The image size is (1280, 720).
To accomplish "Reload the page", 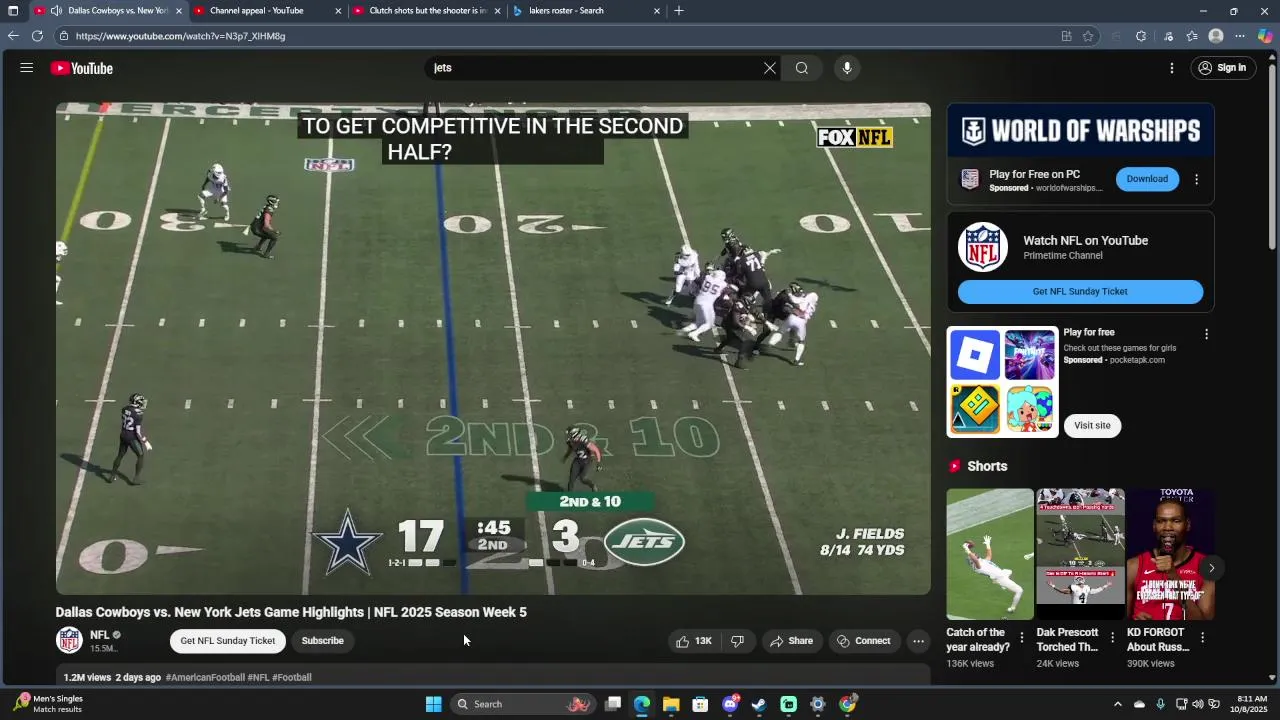I will click(37, 36).
